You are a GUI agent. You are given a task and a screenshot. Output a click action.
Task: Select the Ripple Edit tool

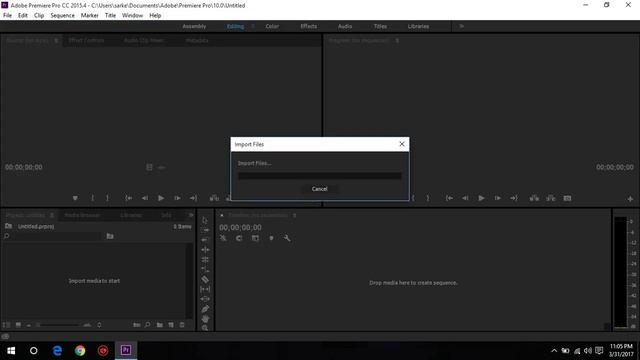coord(205,249)
